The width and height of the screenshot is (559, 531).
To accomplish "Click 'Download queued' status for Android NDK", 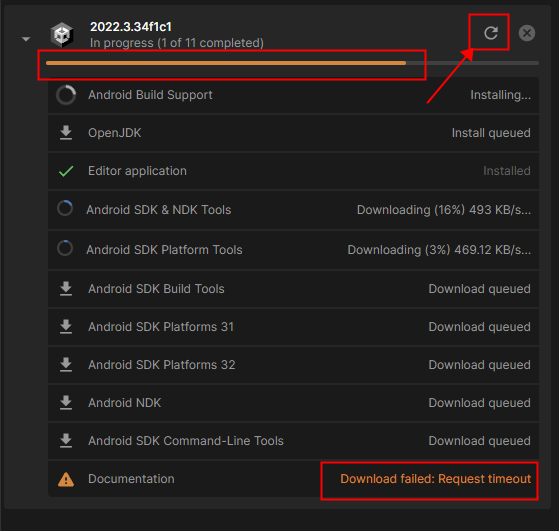I will pyautogui.click(x=479, y=403).
